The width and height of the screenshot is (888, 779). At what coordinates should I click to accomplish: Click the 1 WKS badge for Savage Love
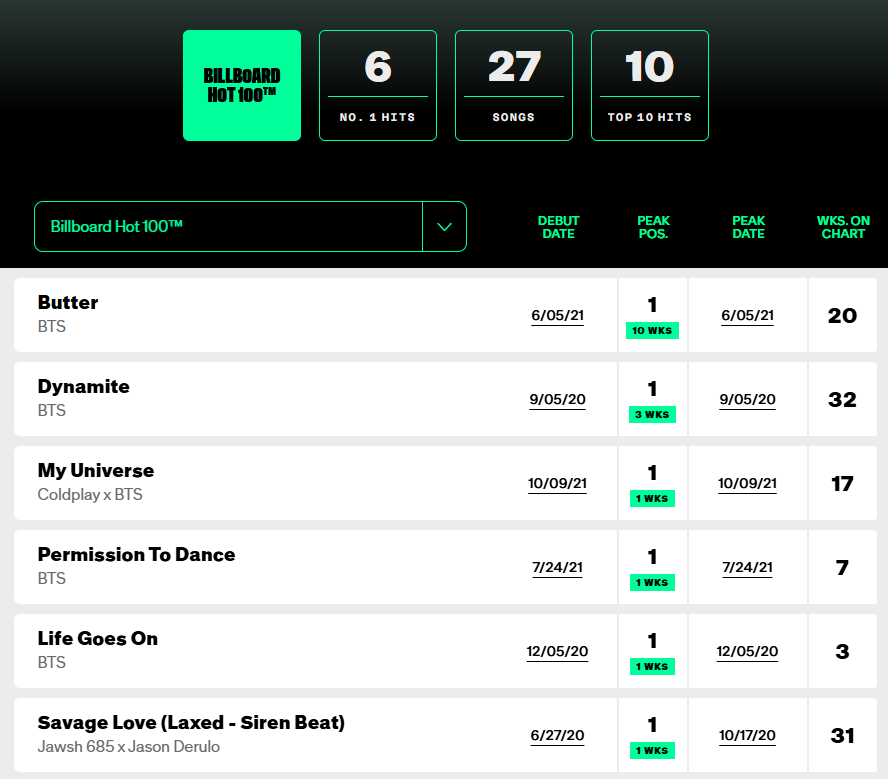tap(652, 751)
